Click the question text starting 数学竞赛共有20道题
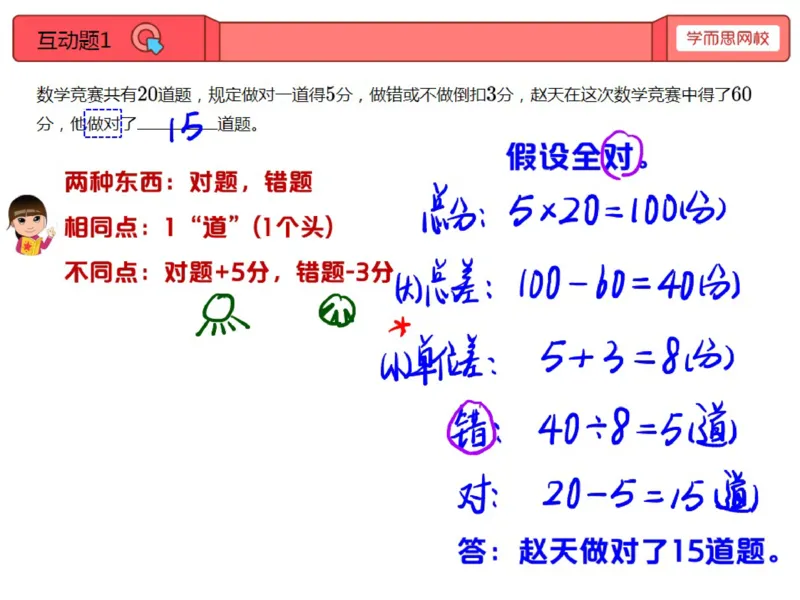 pos(393,109)
